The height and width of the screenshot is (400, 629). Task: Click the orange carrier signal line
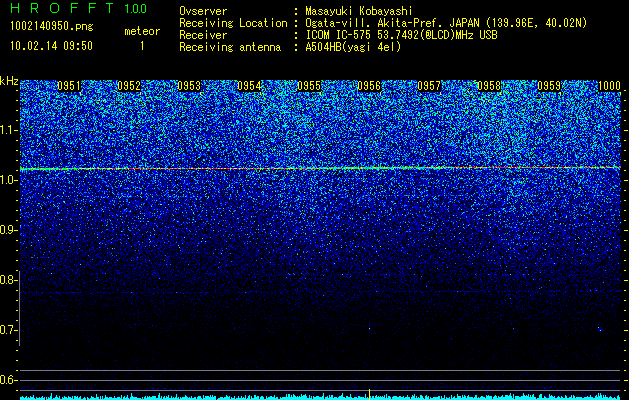tap(321, 168)
